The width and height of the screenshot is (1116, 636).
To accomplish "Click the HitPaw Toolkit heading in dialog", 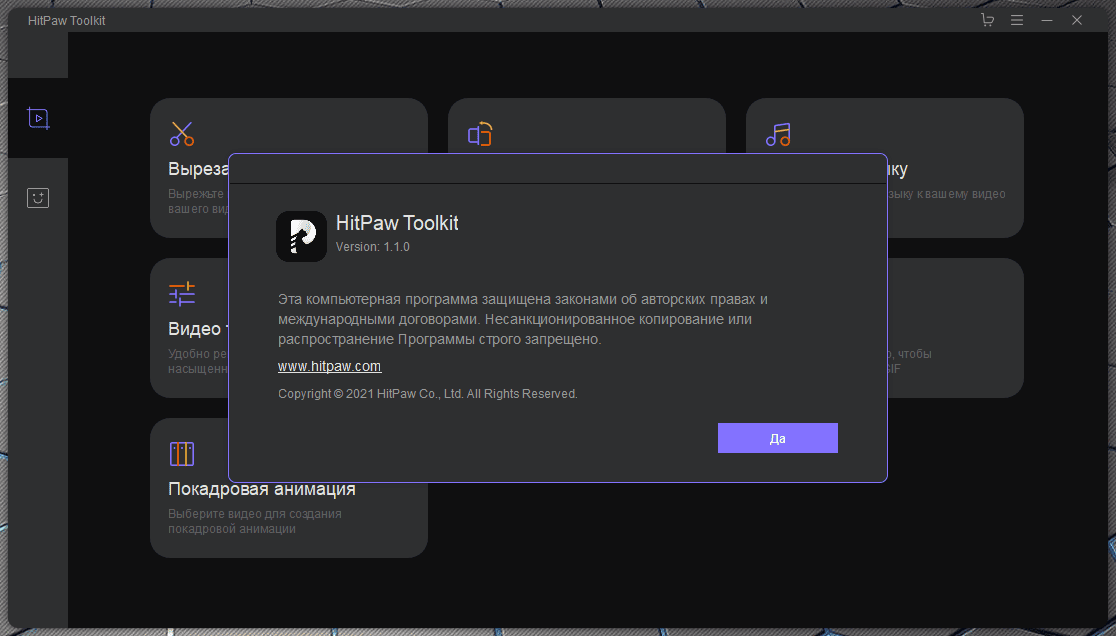I will click(x=397, y=223).
